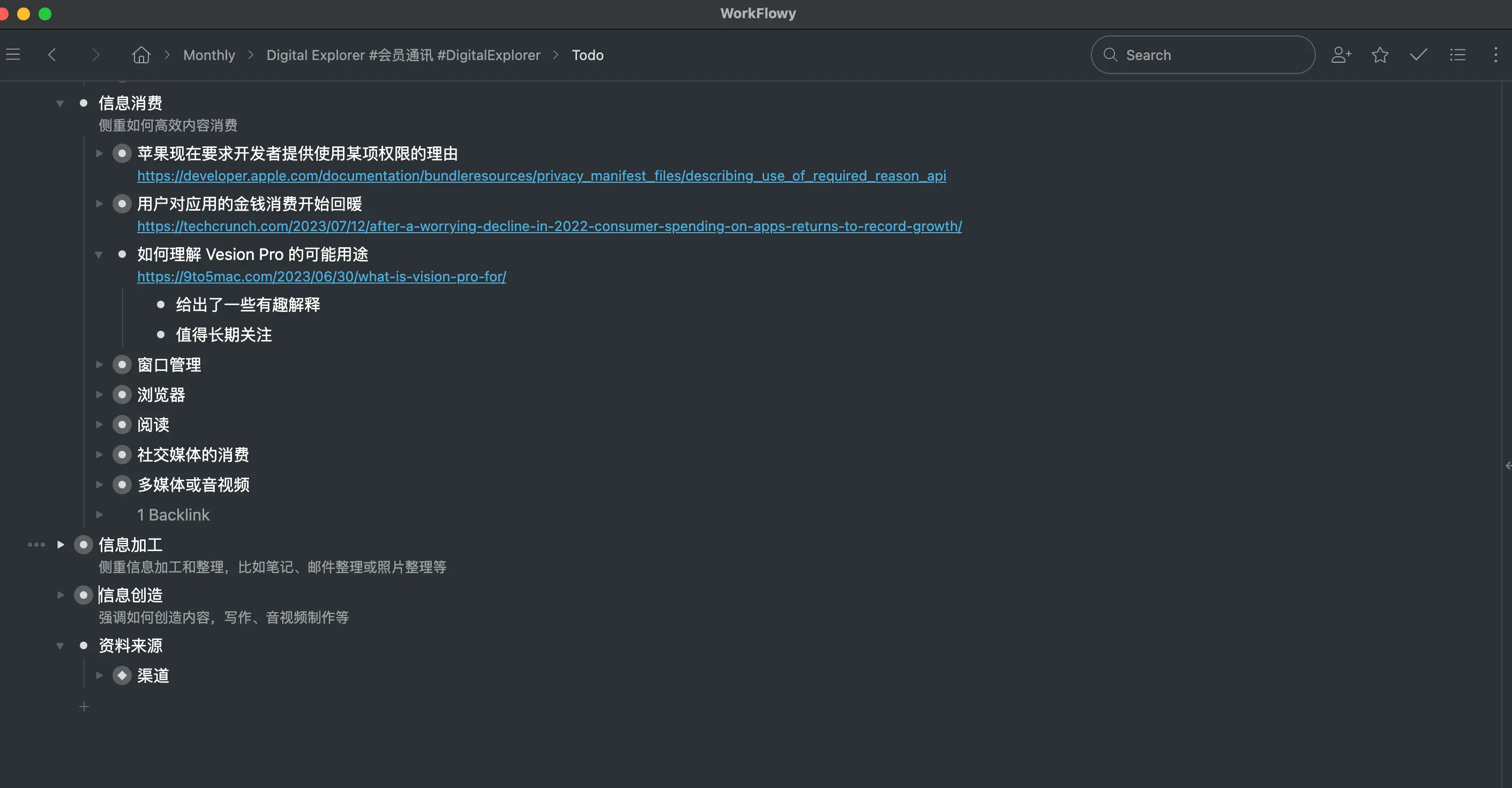
Task: Click the text 信息消费
Action: coord(130,103)
